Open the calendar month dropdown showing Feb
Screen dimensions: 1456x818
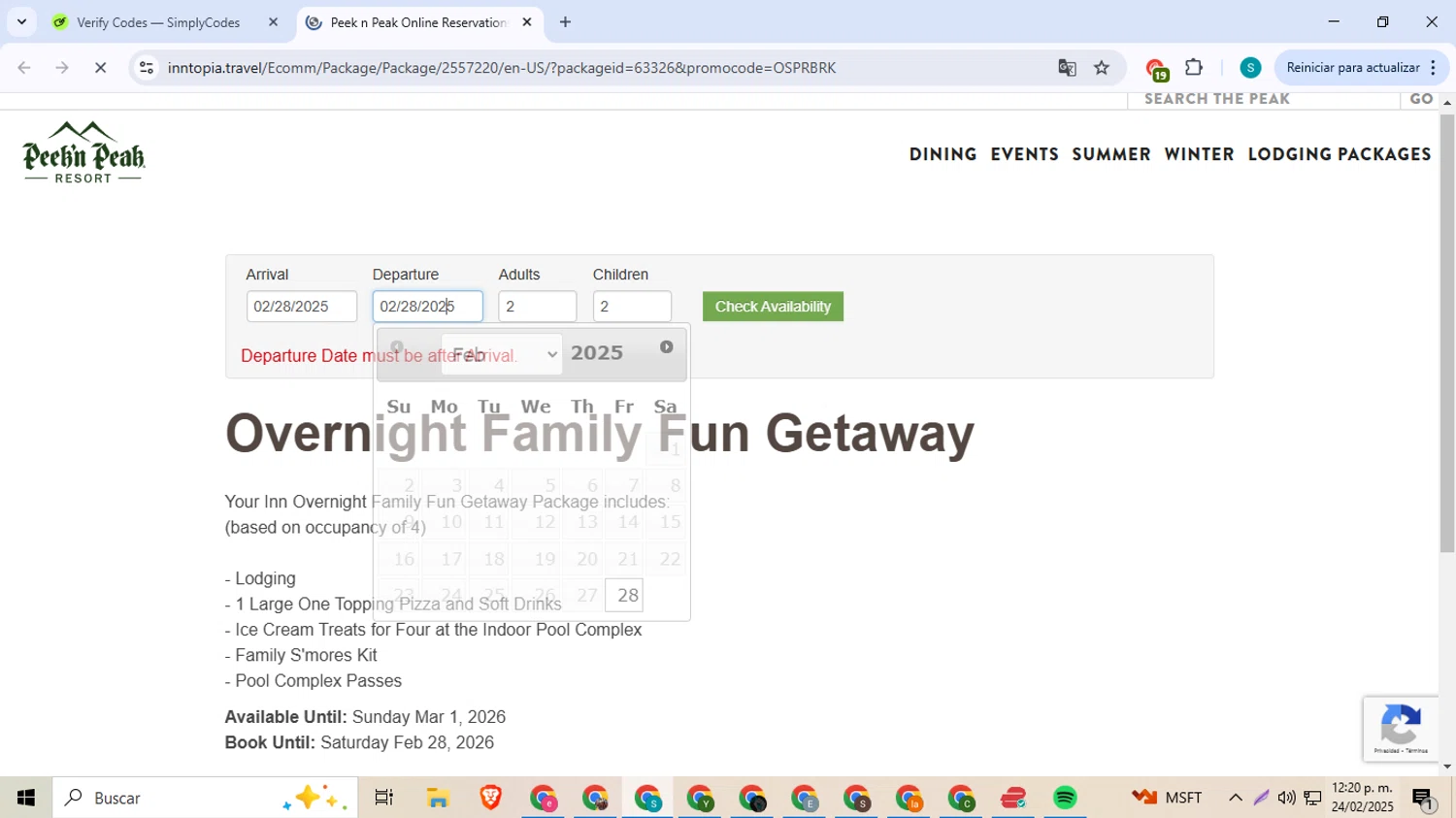501,354
